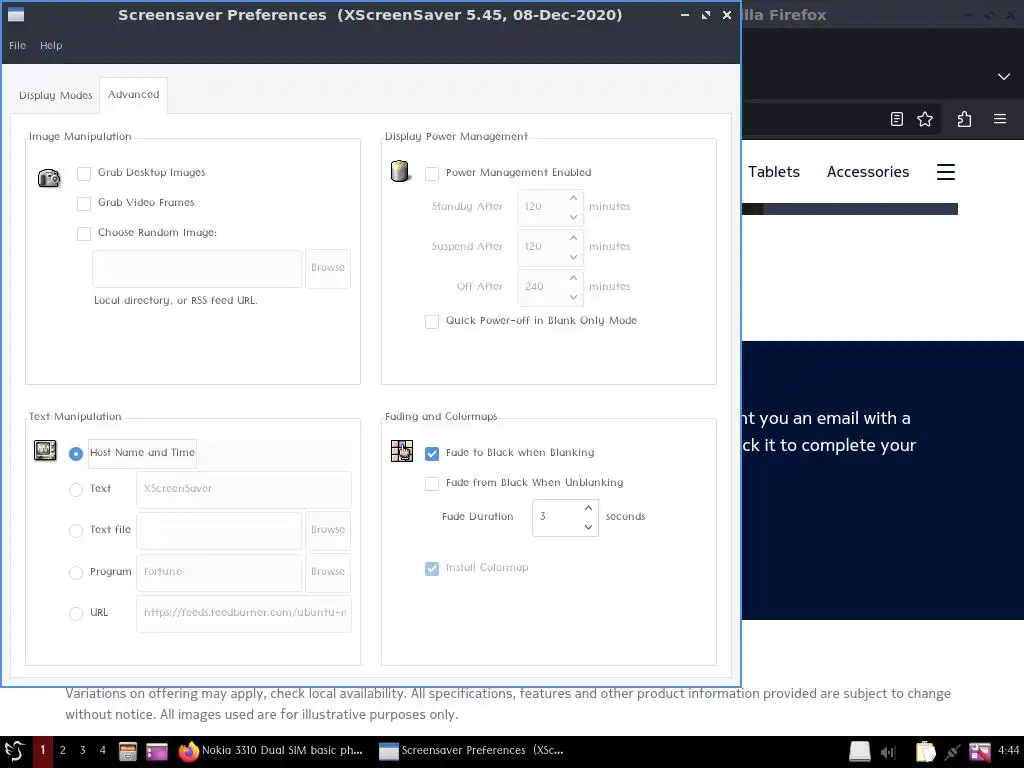Select the Program radio button
Screen dimensions: 1024x768
tap(76, 572)
